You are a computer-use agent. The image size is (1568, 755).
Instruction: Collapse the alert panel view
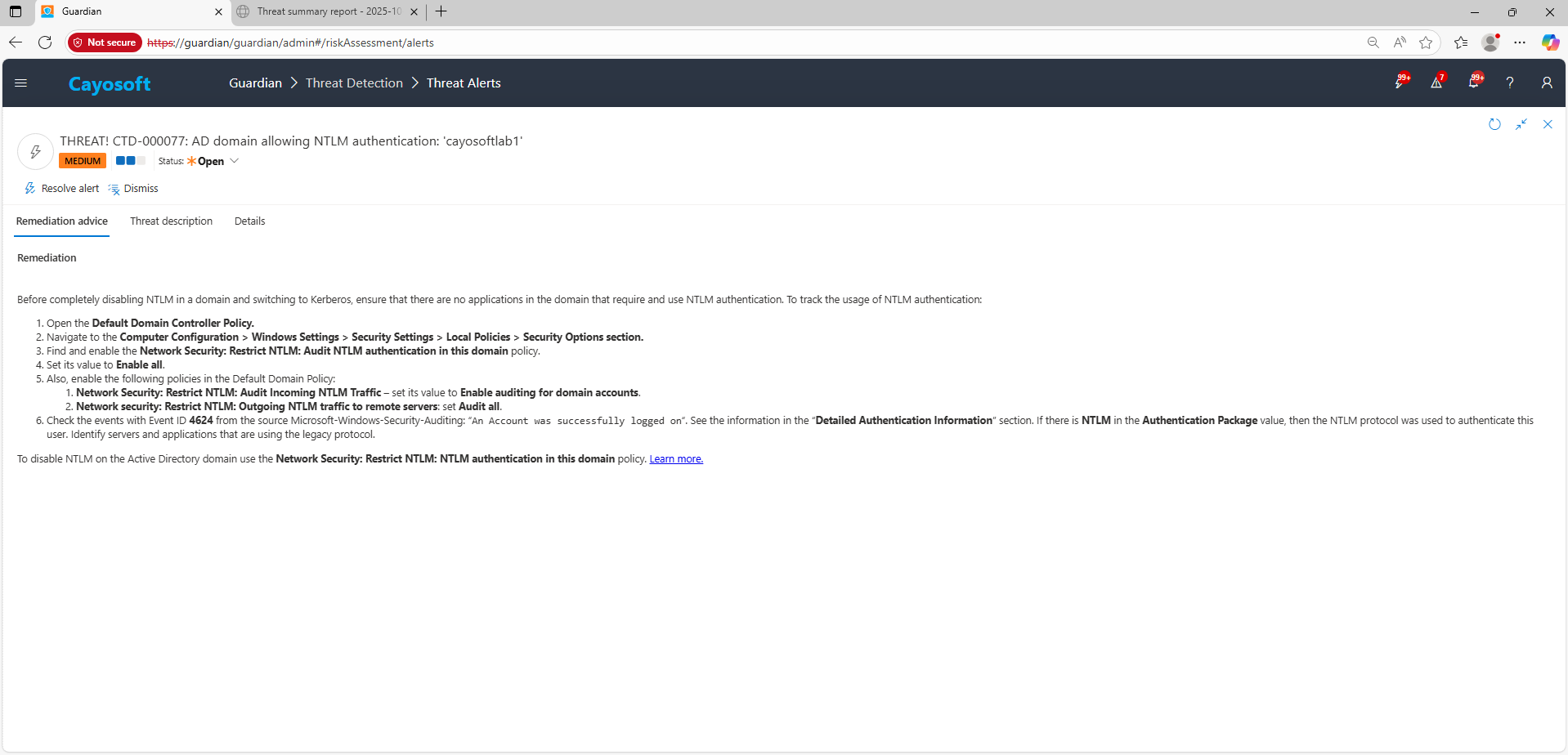1521,124
